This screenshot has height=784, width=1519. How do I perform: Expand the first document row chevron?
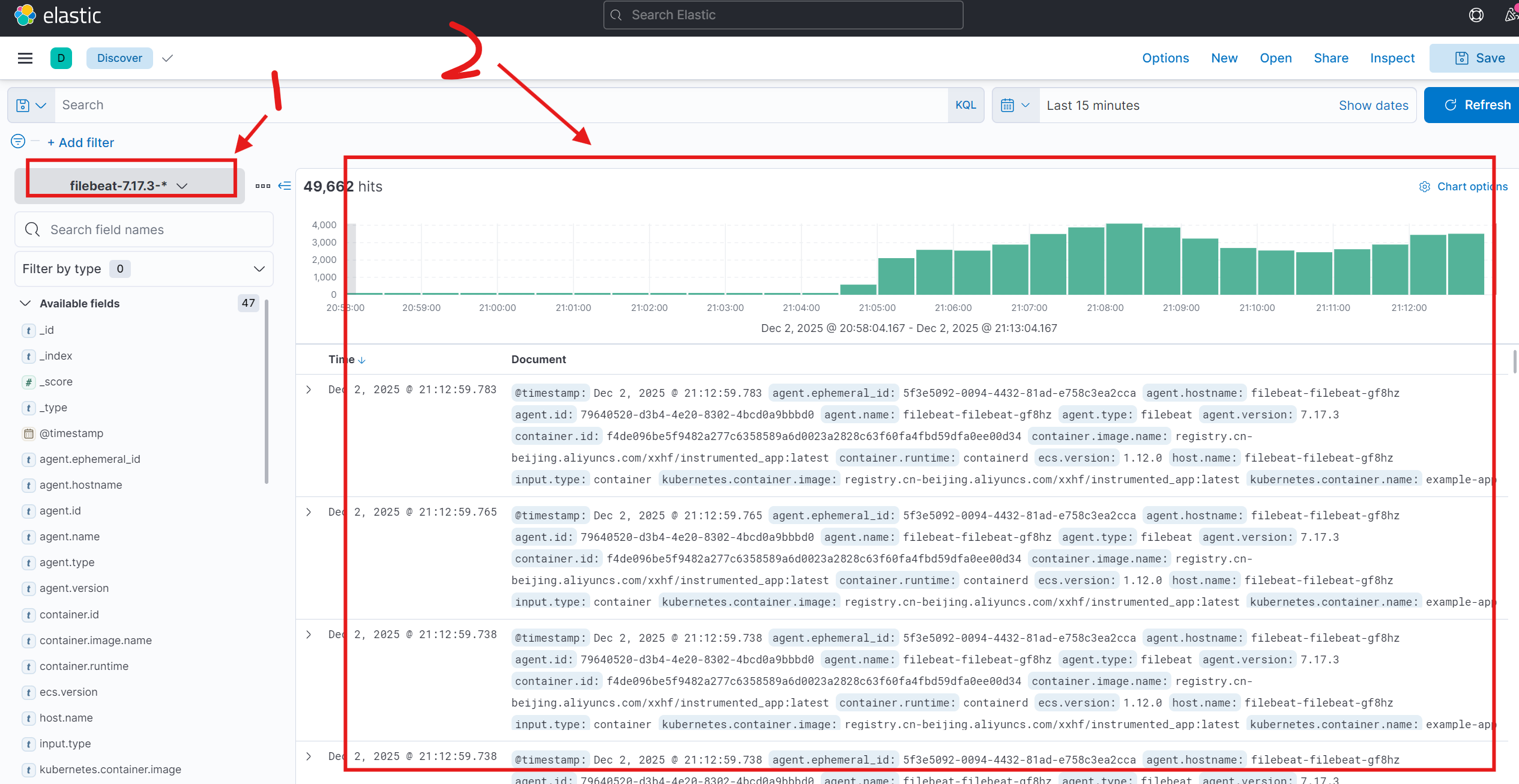[309, 390]
